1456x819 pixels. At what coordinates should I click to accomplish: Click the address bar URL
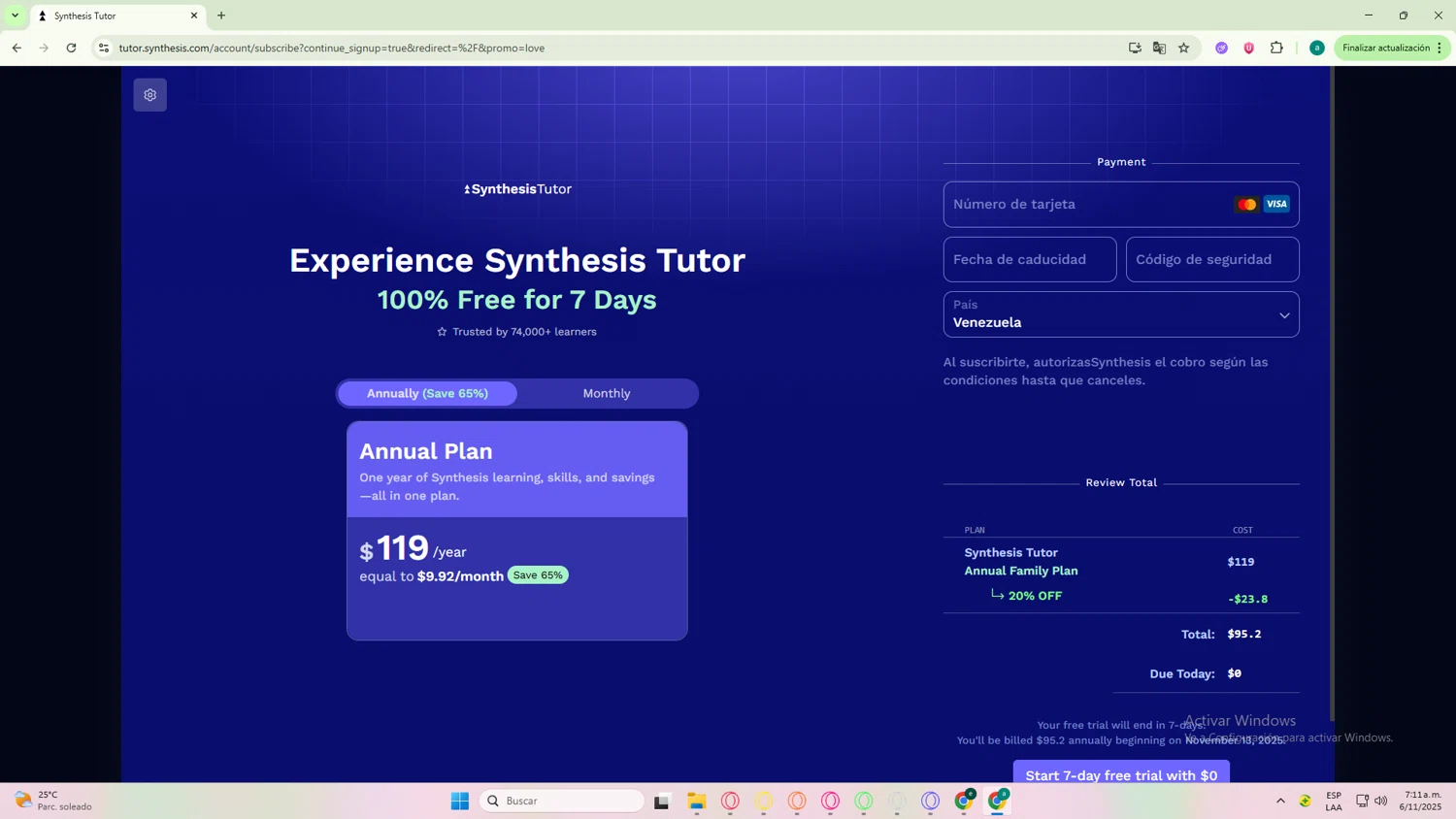pyautogui.click(x=331, y=48)
